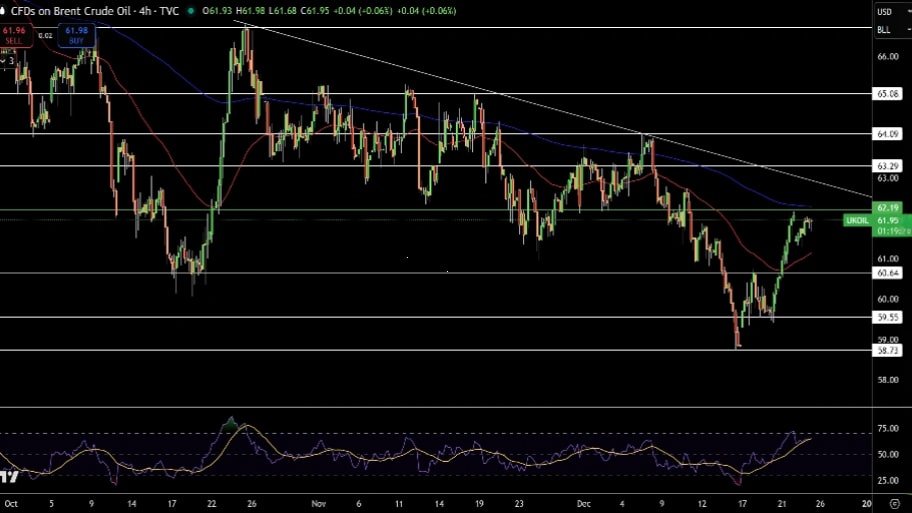Click the blue BUY 61.98 button
Viewport: 912px width, 513px height.
point(77,35)
